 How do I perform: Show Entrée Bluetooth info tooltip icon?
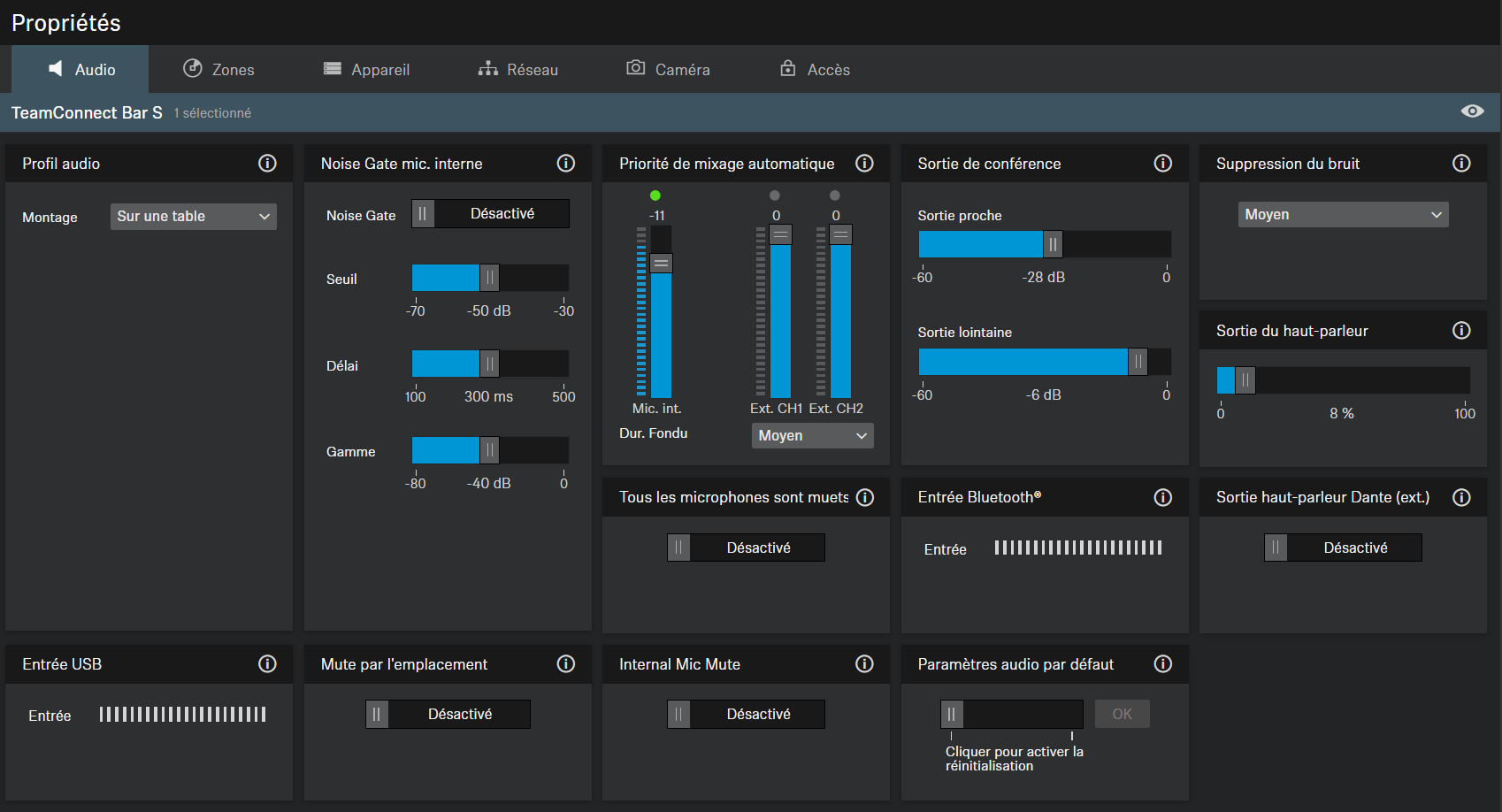[1162, 498]
